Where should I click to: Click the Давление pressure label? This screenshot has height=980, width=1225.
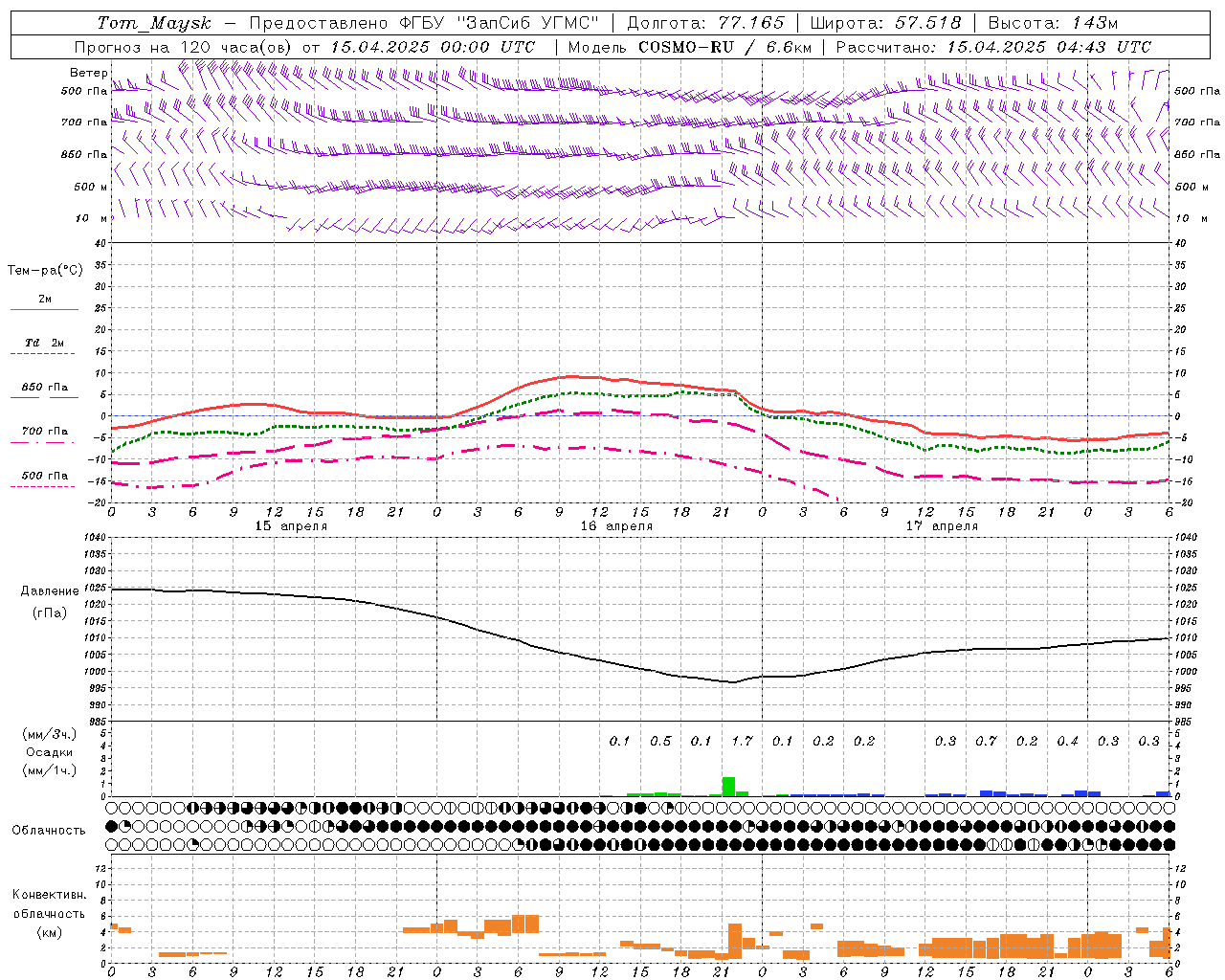coord(50,591)
